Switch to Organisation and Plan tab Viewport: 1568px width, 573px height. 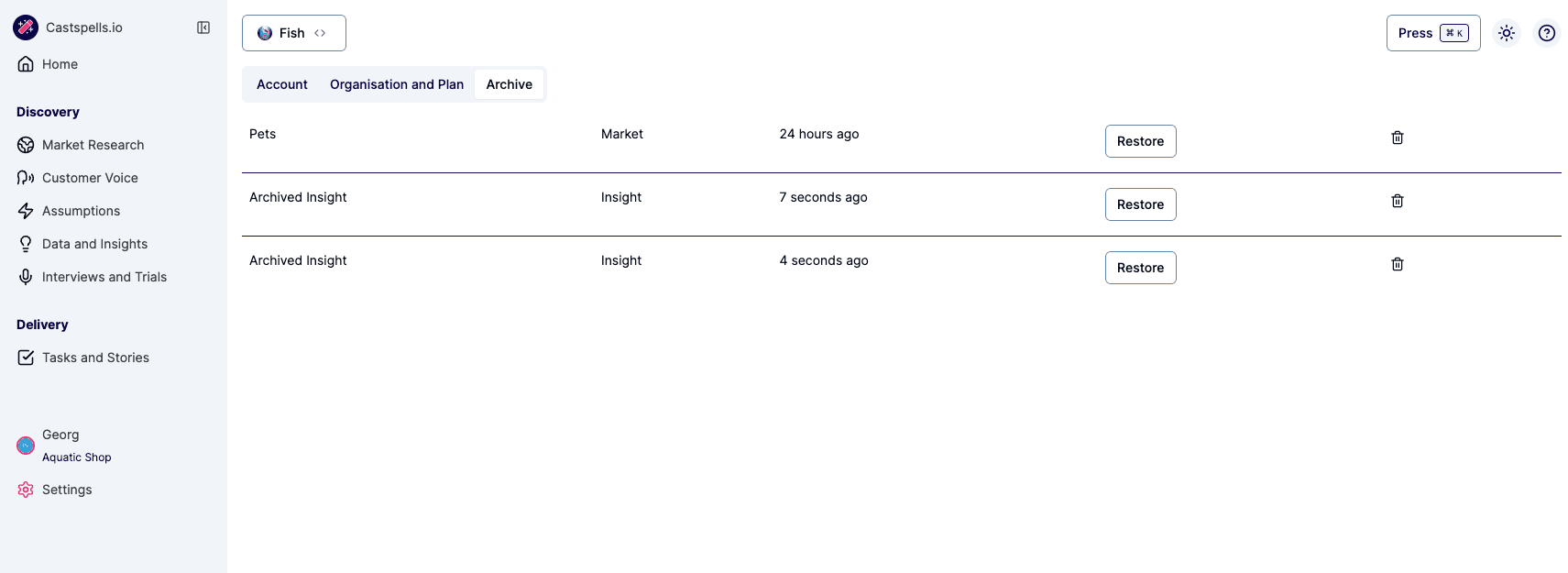click(x=397, y=84)
